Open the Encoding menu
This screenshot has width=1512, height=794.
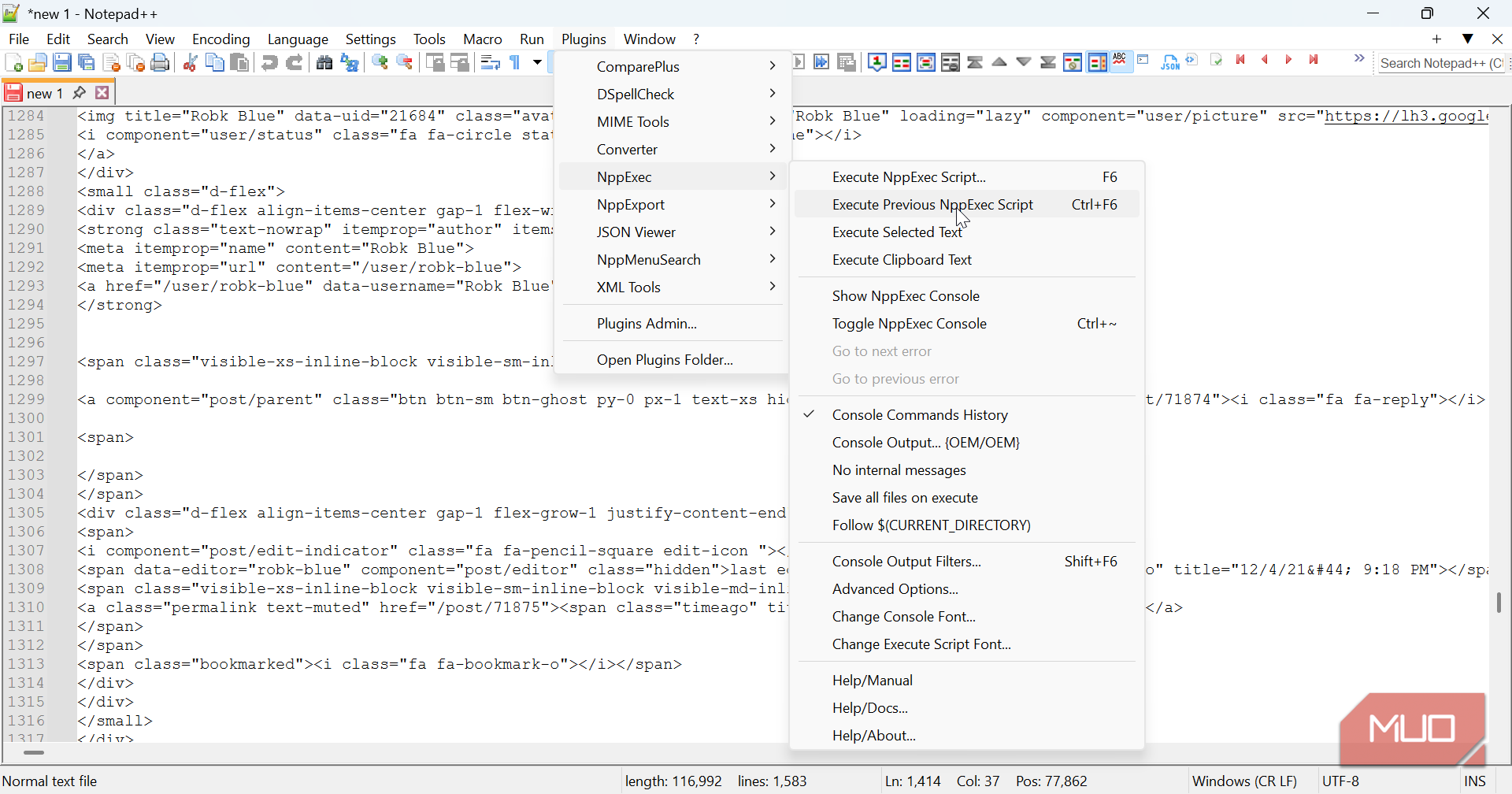pyautogui.click(x=221, y=39)
